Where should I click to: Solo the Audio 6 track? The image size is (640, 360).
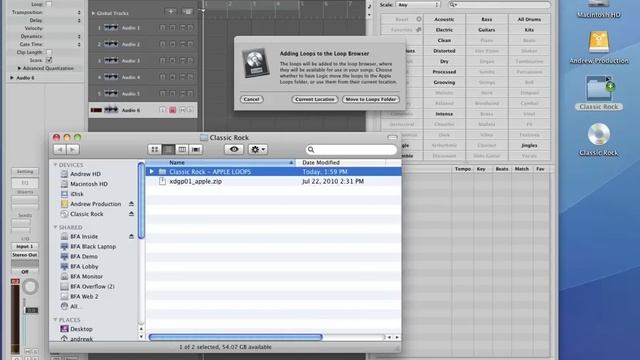tap(190, 110)
